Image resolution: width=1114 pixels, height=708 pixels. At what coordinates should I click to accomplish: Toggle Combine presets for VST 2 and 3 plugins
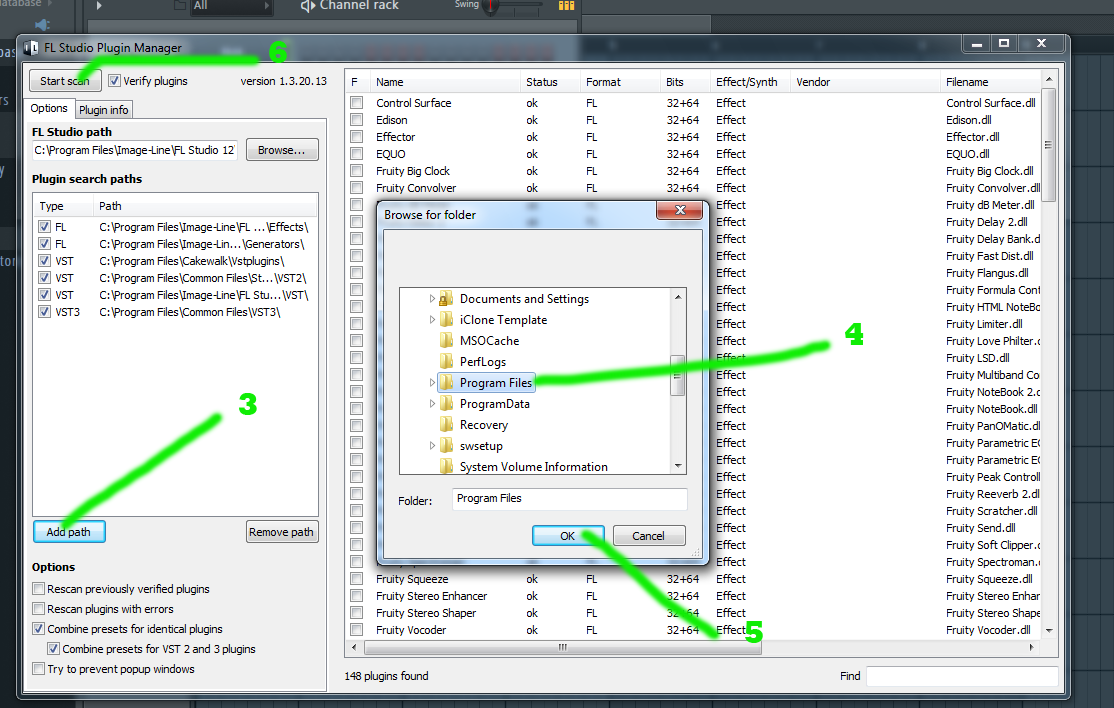click(x=53, y=648)
